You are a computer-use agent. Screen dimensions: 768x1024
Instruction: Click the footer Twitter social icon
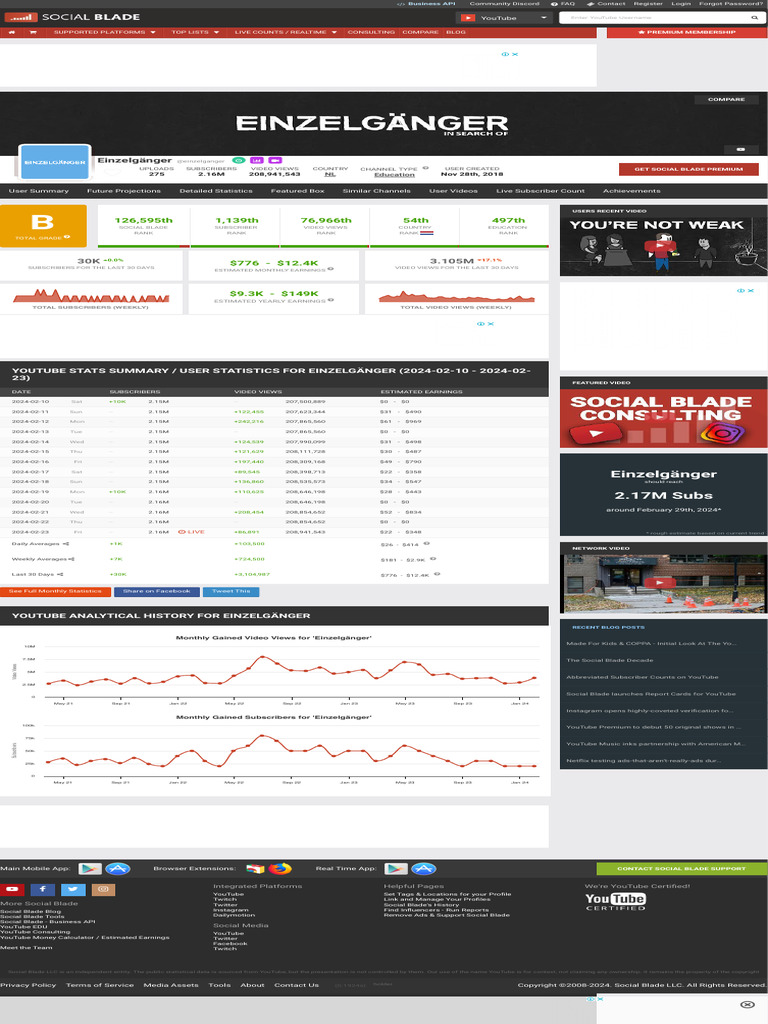[x=73, y=889]
